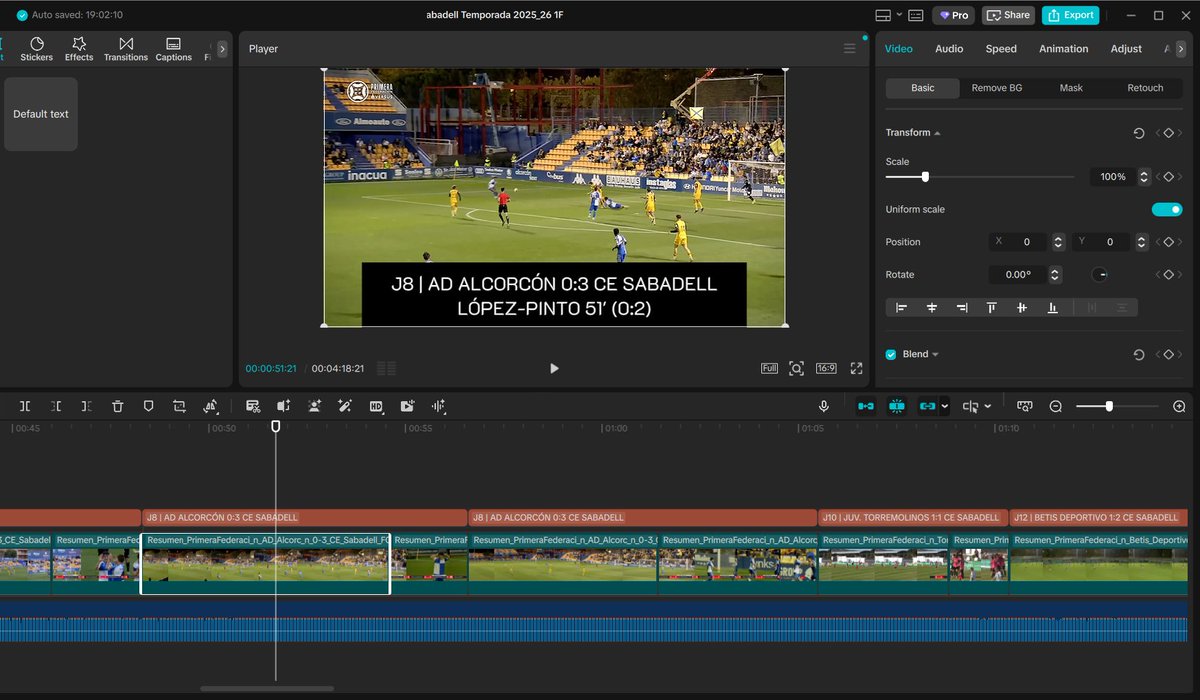Image resolution: width=1200 pixels, height=700 pixels.
Task: Open the linkage options dropdown arrow
Action: click(x=945, y=406)
